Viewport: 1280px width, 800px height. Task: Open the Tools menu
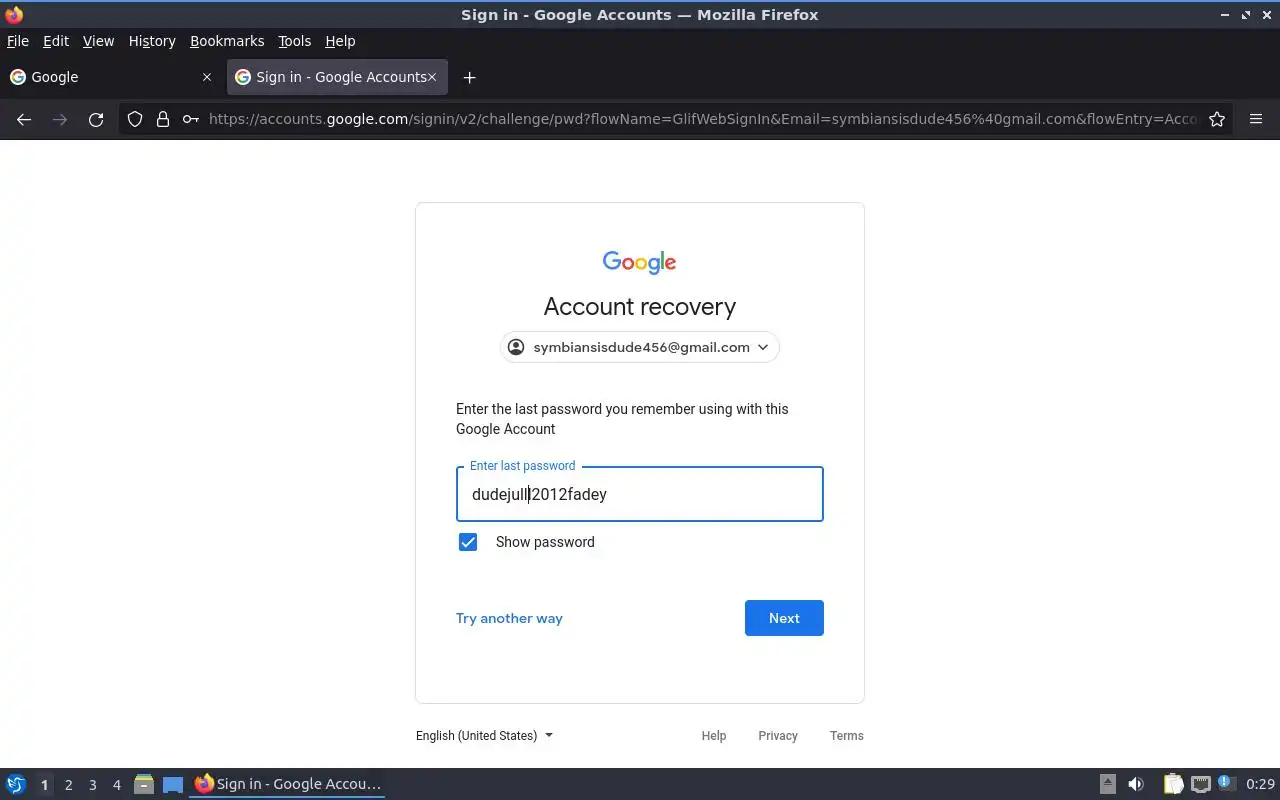(x=295, y=41)
